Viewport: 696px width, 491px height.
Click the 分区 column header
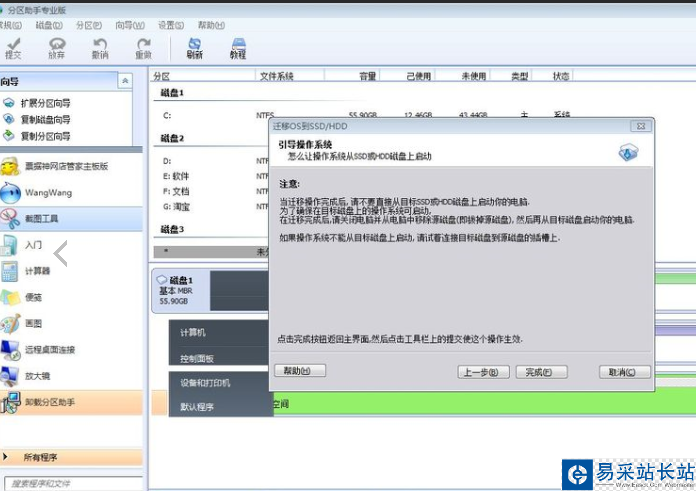(x=202, y=76)
